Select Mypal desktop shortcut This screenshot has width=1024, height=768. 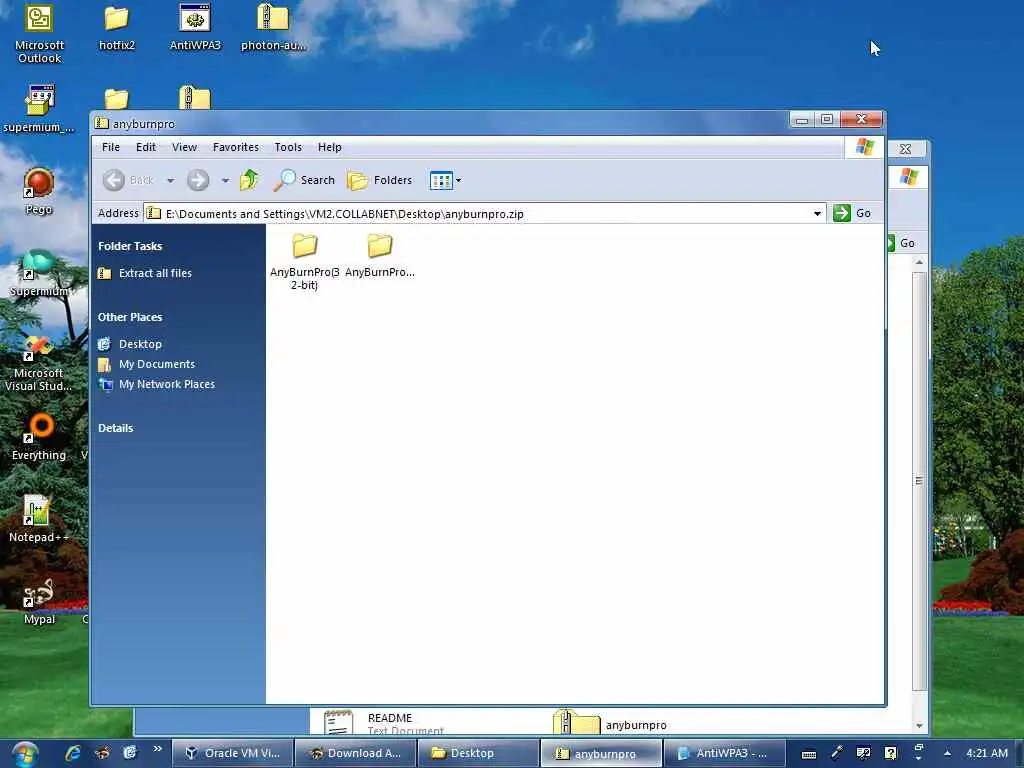(x=39, y=601)
